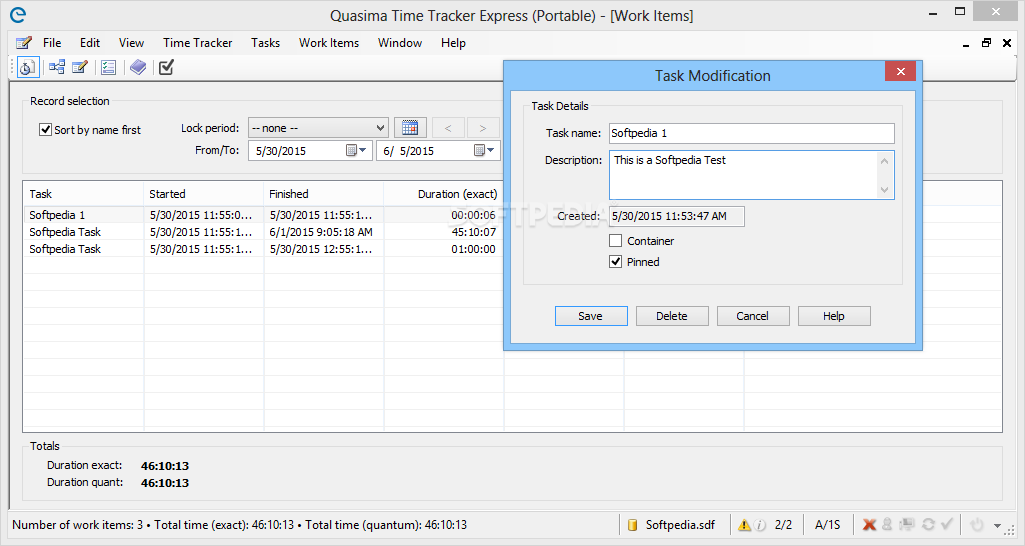Image resolution: width=1025 pixels, height=546 pixels.
Task: Open the File menu
Action: click(x=52, y=43)
